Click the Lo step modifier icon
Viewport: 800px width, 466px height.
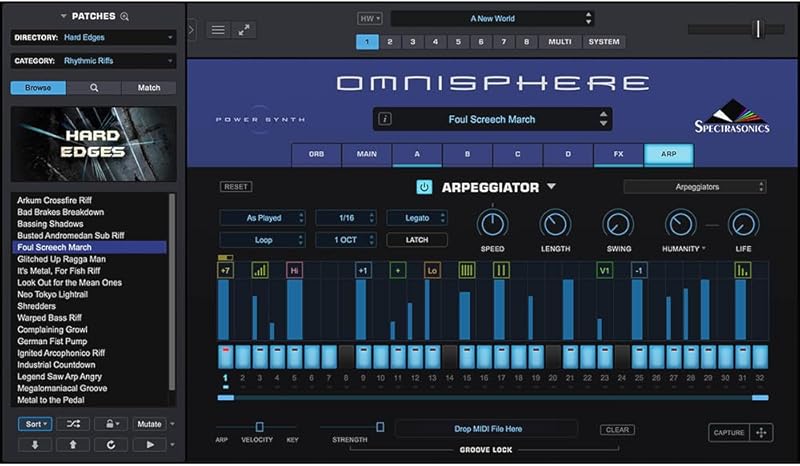pyautogui.click(x=432, y=271)
